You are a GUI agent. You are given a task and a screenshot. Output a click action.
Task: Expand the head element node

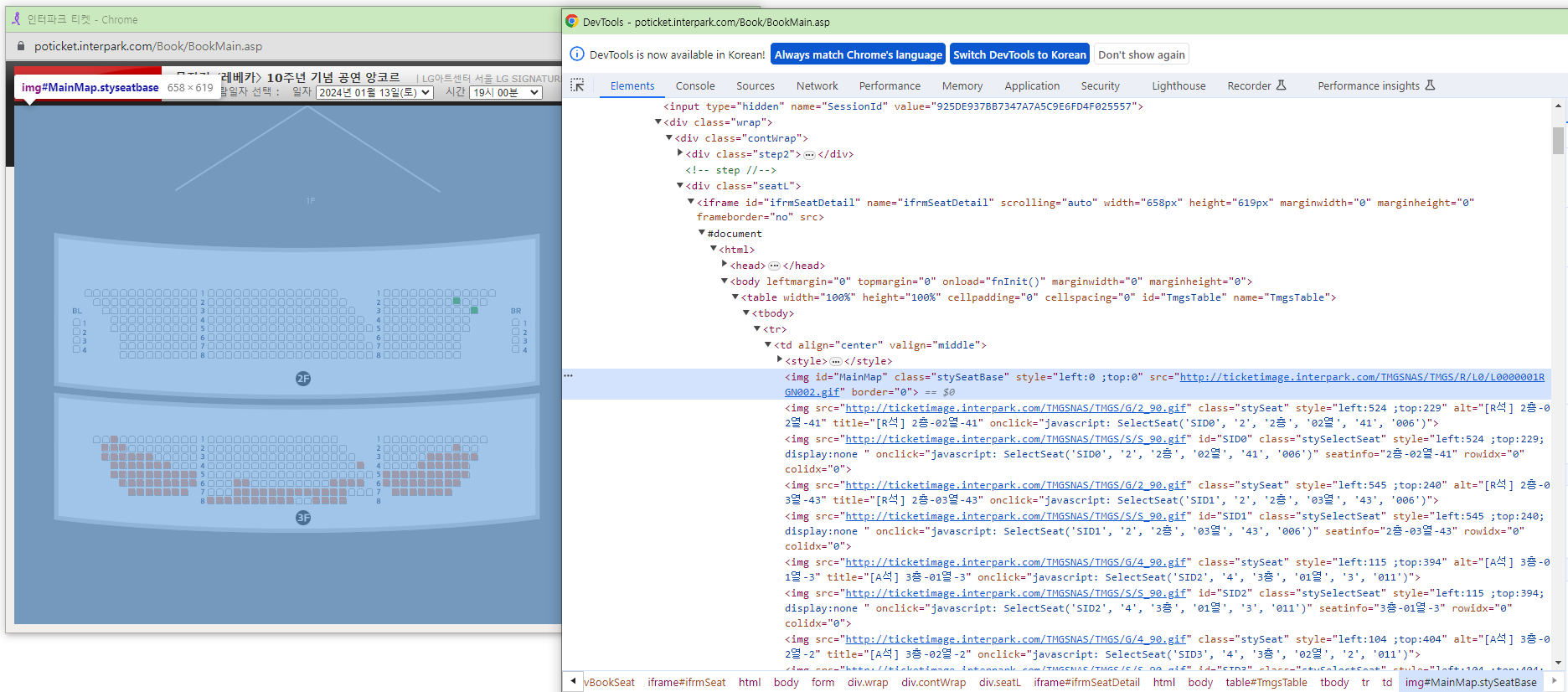(725, 265)
